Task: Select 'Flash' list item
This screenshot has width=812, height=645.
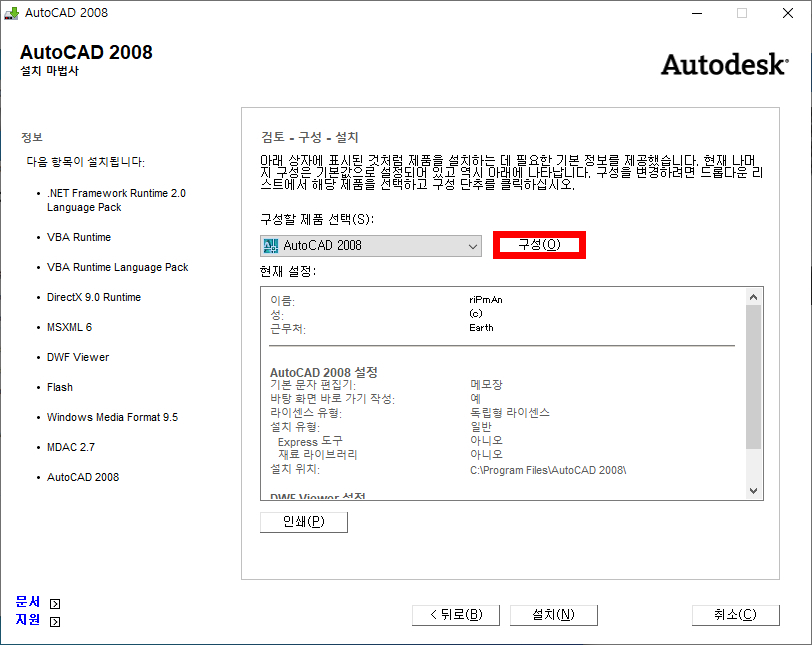Action: (60, 387)
